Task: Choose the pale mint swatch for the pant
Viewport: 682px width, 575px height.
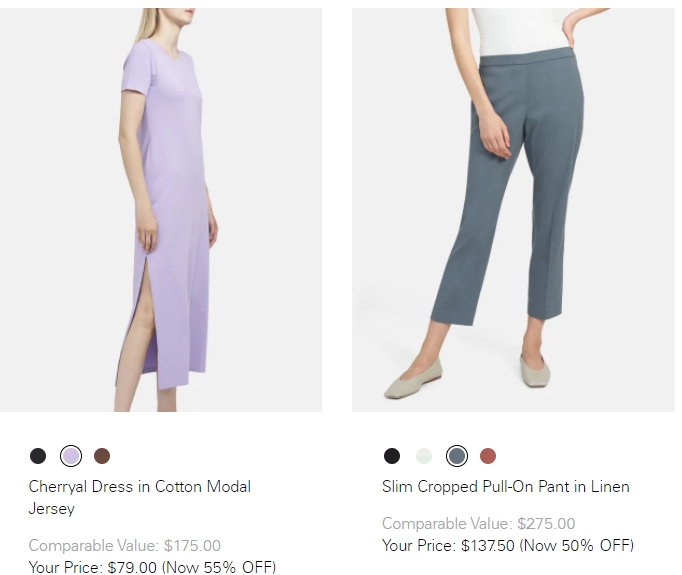Action: (424, 456)
